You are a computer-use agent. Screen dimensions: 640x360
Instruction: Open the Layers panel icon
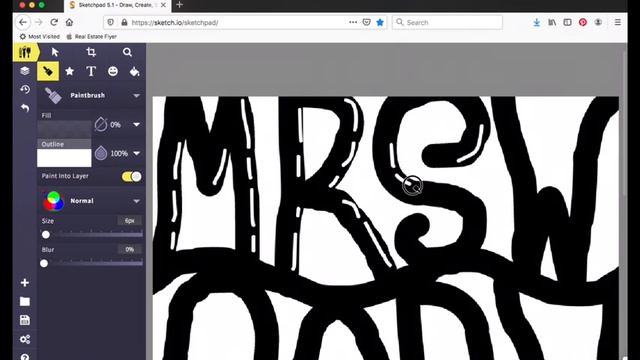[25, 71]
